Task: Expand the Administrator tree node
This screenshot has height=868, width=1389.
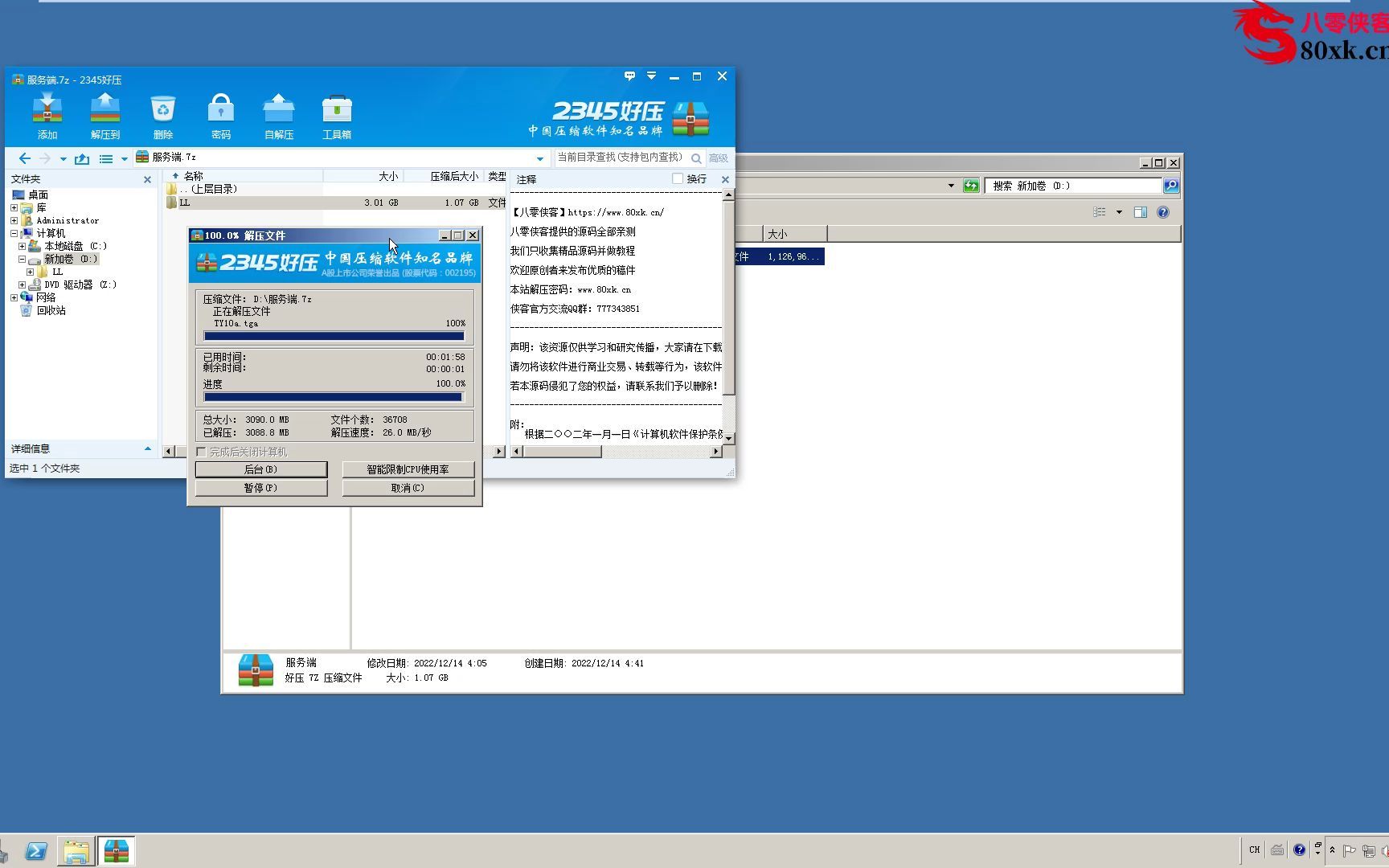Action: 14,220
